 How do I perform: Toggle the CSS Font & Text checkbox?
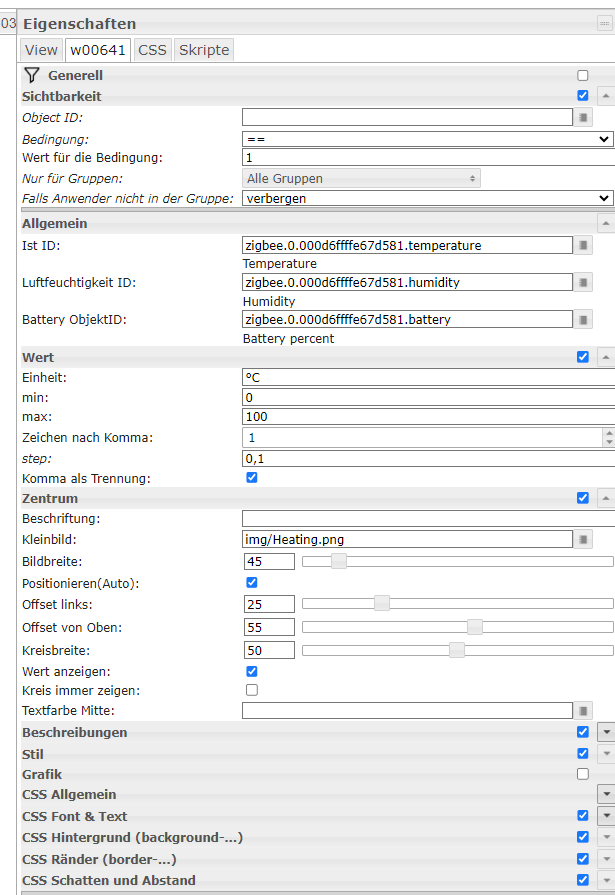[x=582, y=815]
